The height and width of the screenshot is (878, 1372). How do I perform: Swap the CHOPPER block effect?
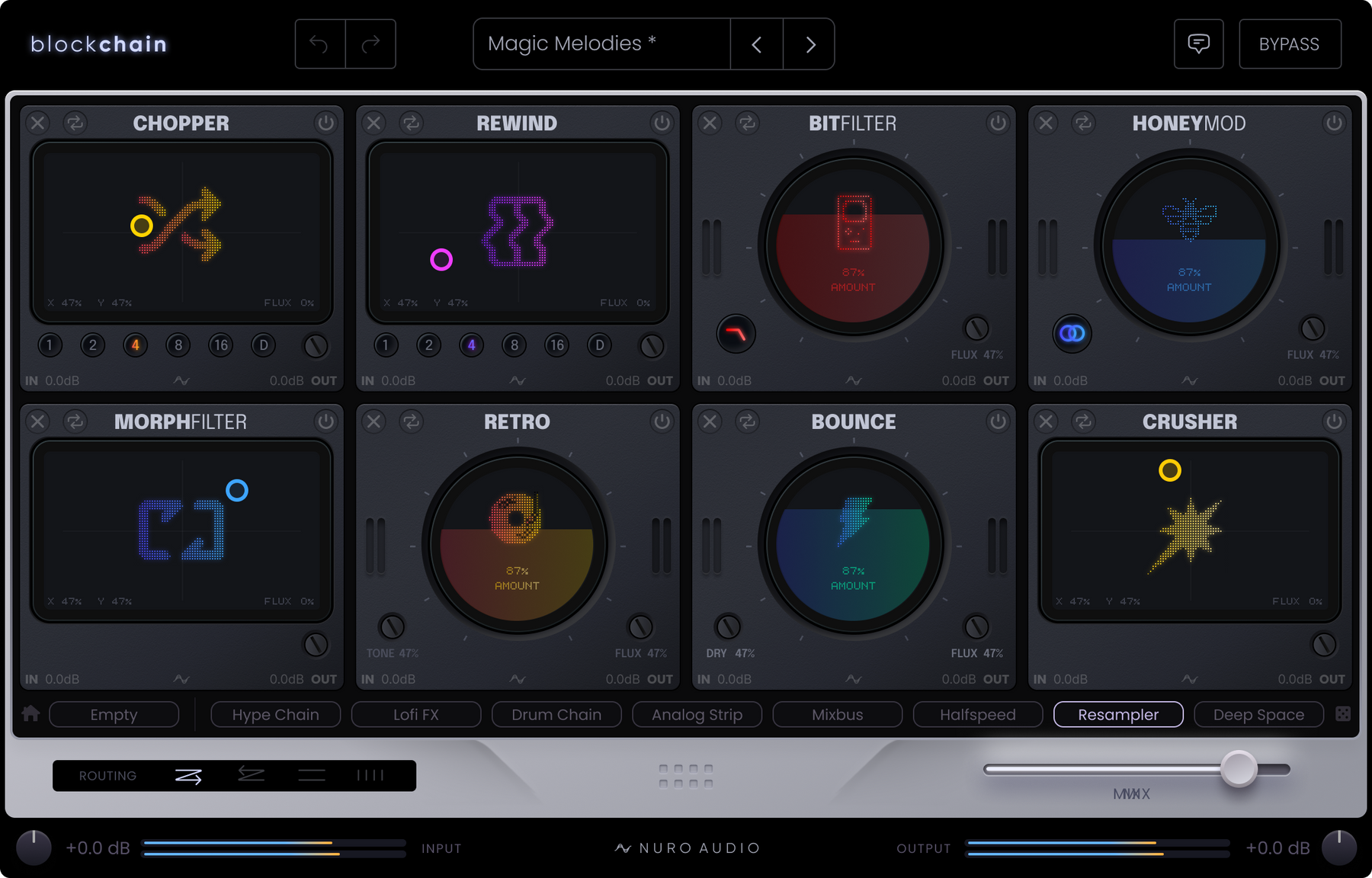coord(75,123)
